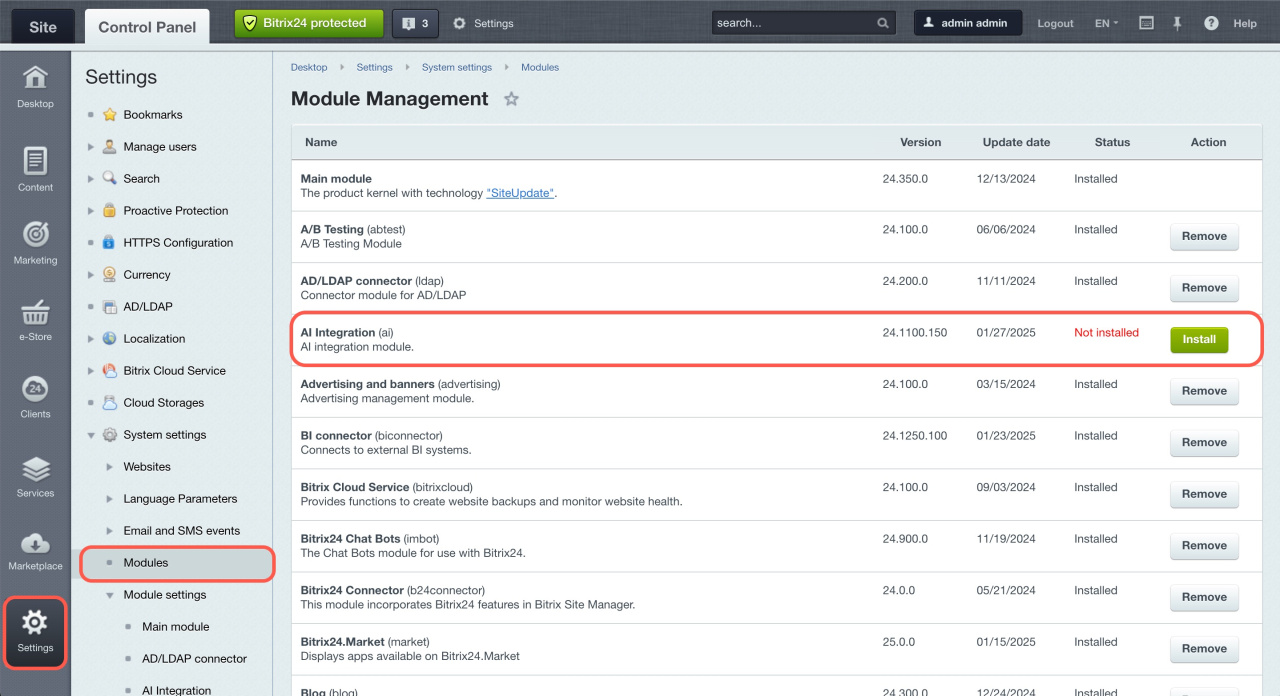Switch to the Site tab
Viewport: 1280px width, 696px height.
(x=43, y=27)
